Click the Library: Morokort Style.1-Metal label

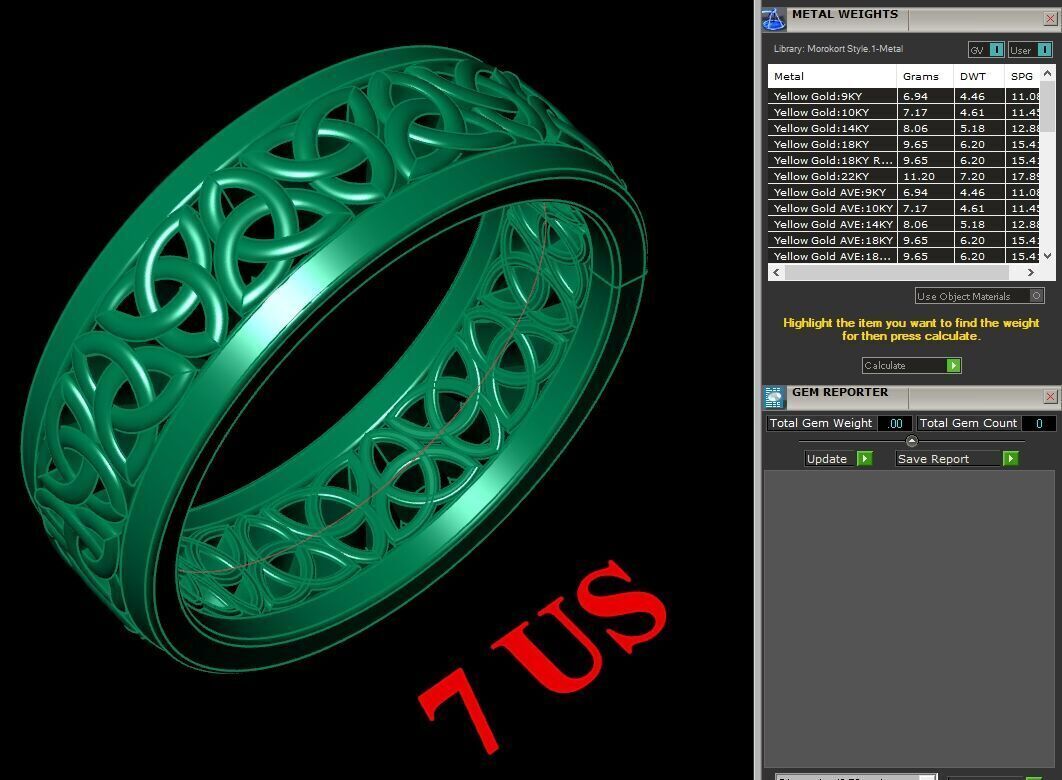(838, 49)
